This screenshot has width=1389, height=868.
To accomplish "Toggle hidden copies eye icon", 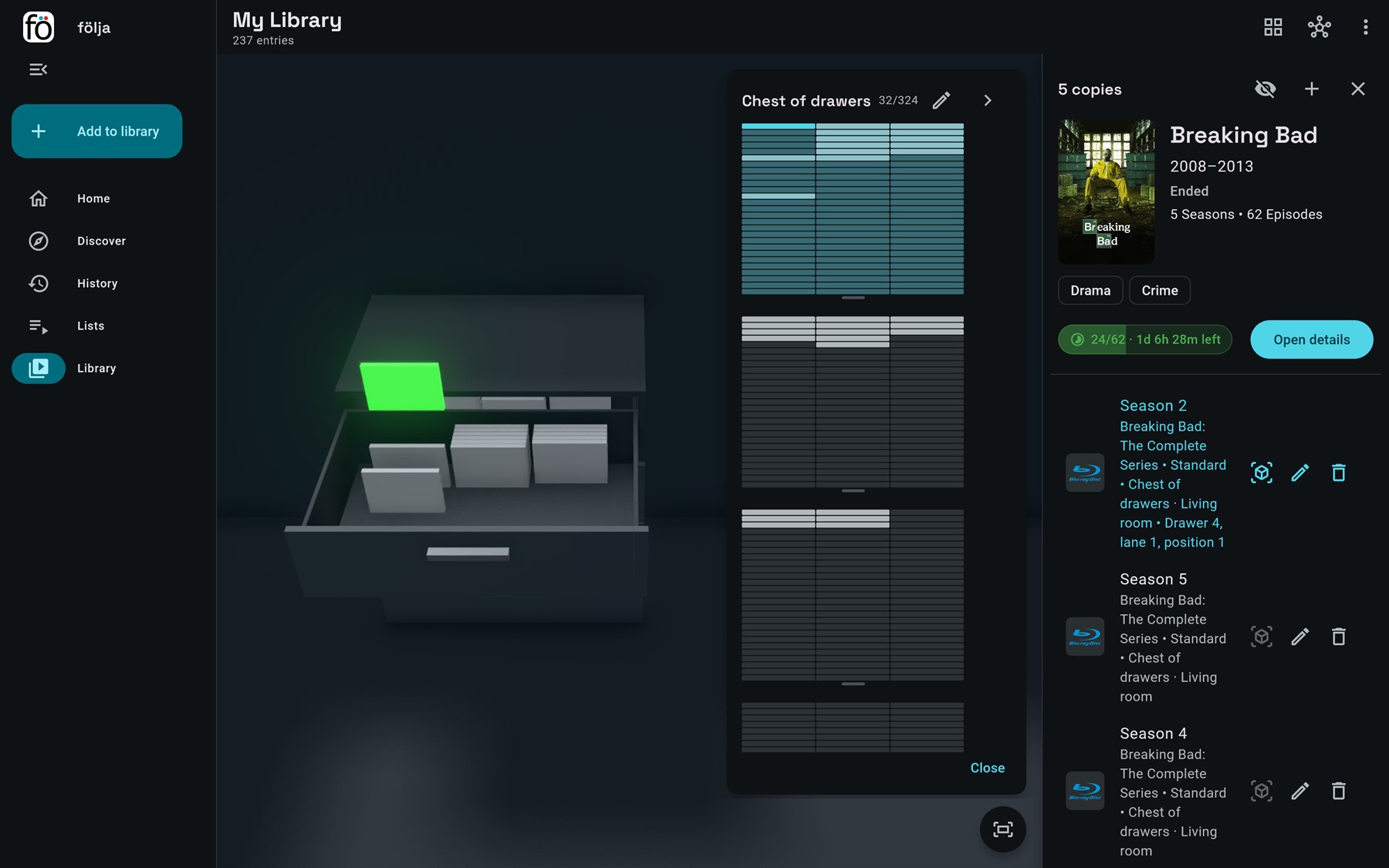I will [x=1266, y=89].
